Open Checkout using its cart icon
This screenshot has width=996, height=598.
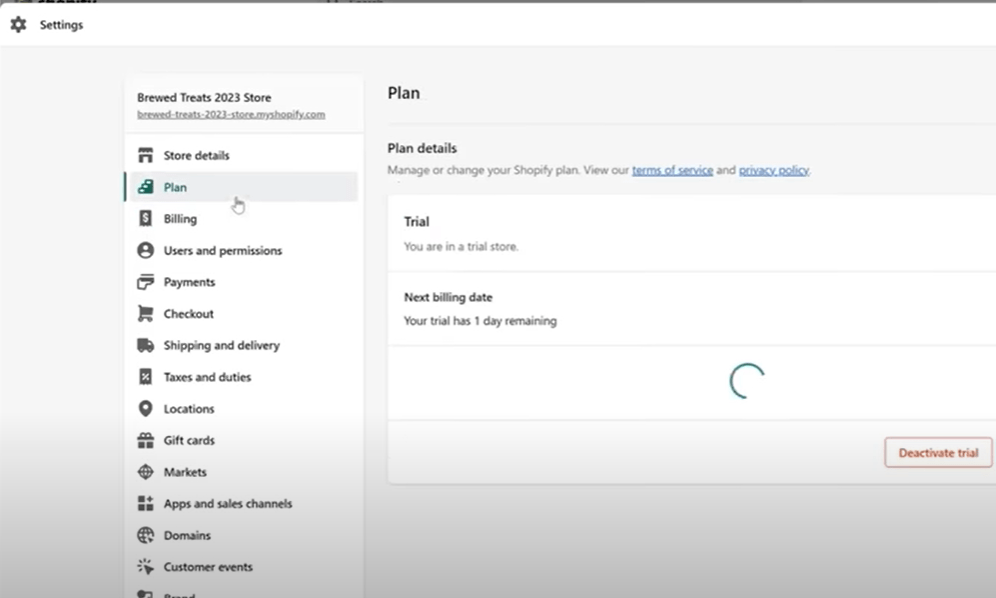145,313
